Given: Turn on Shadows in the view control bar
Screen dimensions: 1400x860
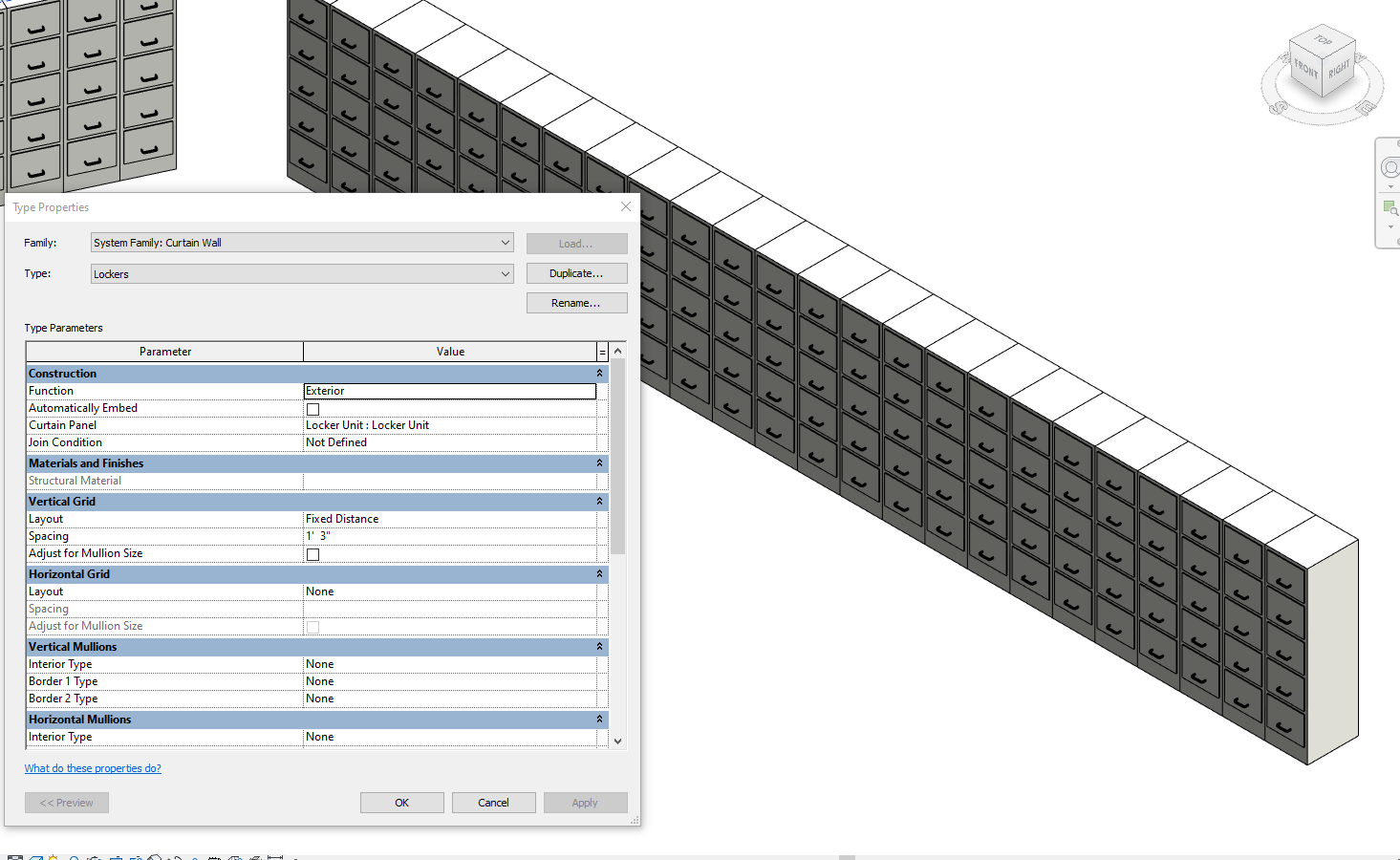Looking at the screenshot, I should pyautogui.click(x=74, y=855).
